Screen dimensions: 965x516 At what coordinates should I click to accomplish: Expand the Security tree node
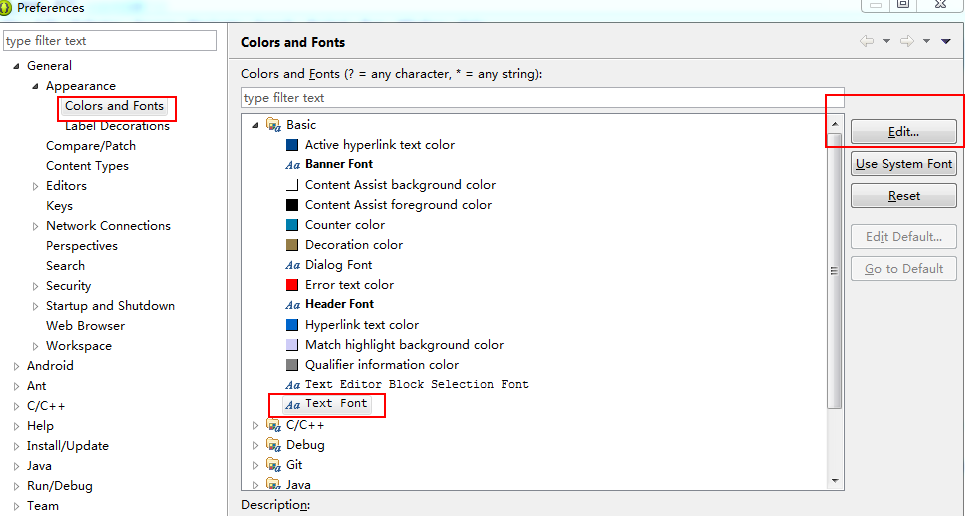click(36, 286)
